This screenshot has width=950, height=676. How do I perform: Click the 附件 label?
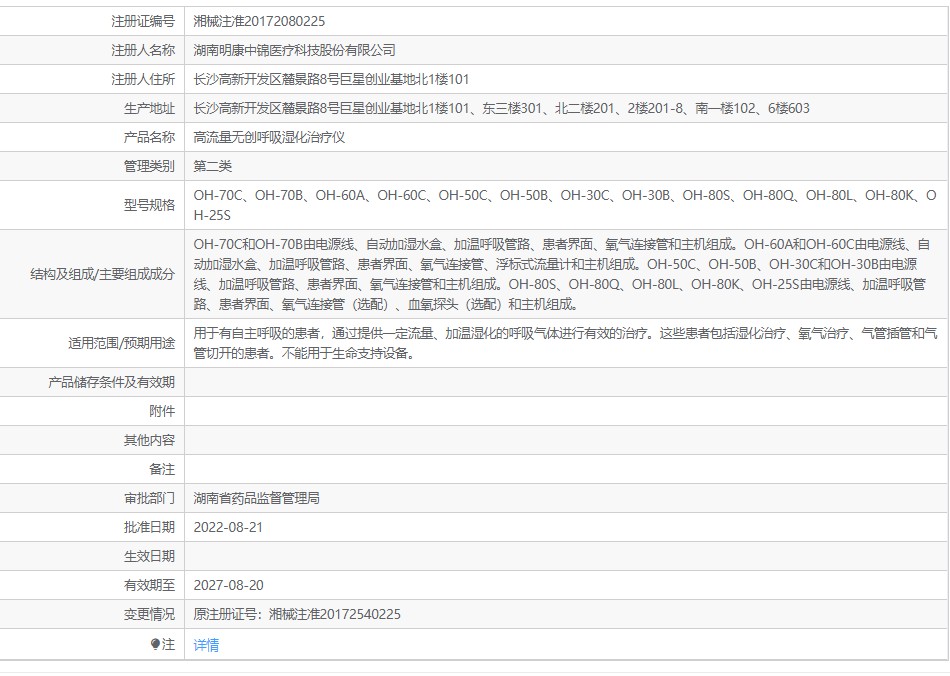tap(162, 411)
